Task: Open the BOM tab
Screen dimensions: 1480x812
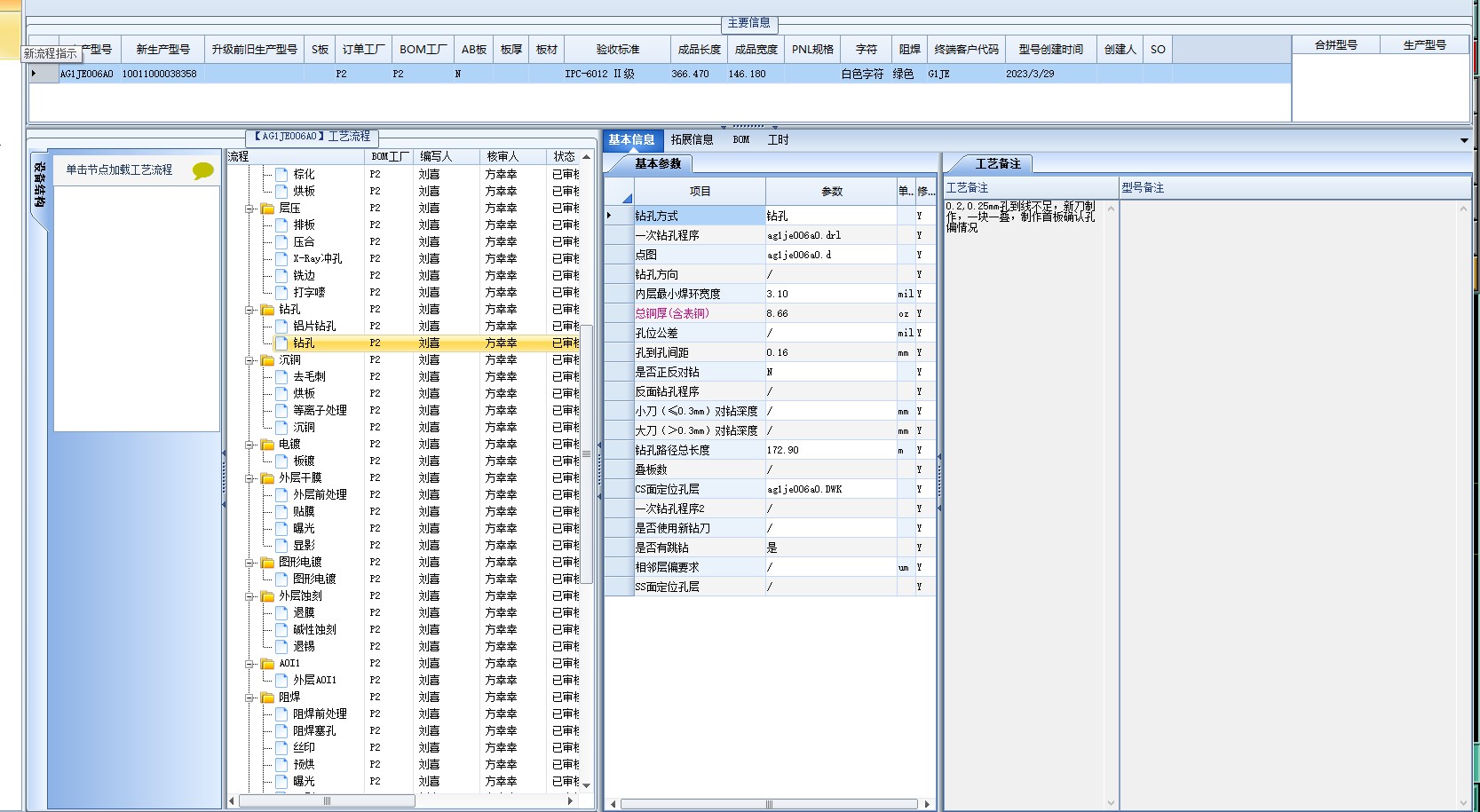Action: tap(741, 139)
